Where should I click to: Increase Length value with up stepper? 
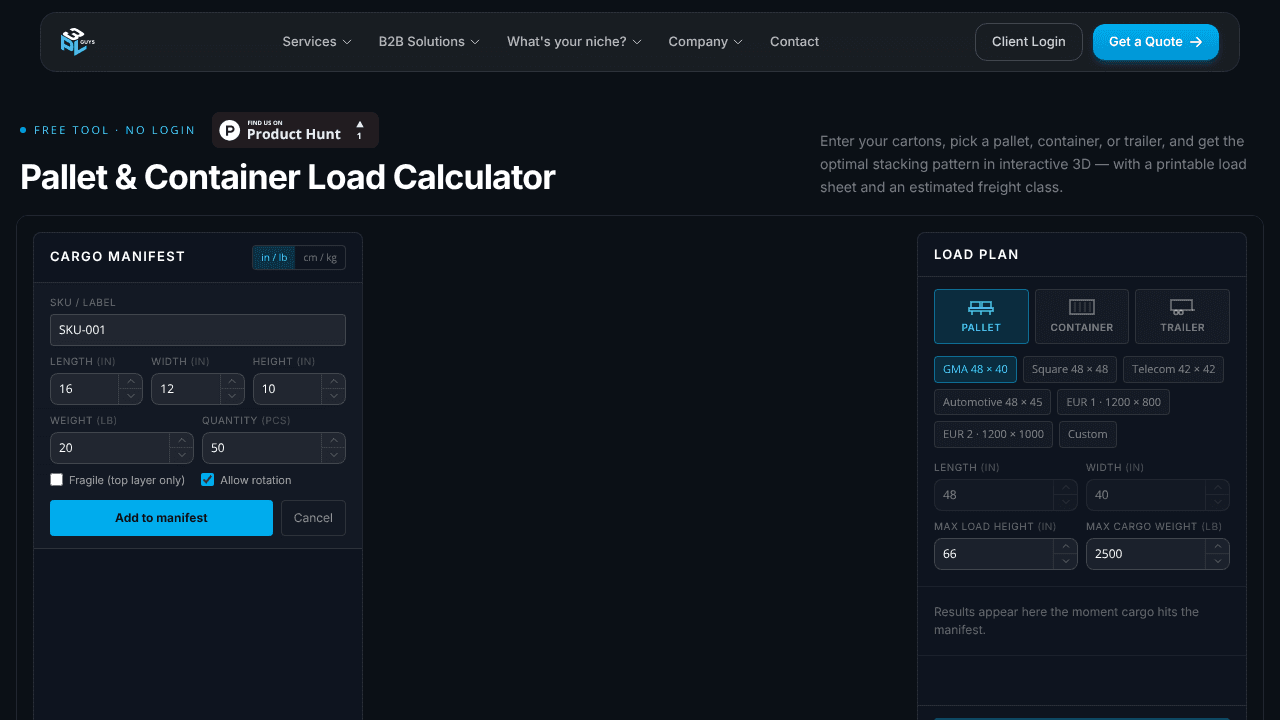pos(130,381)
